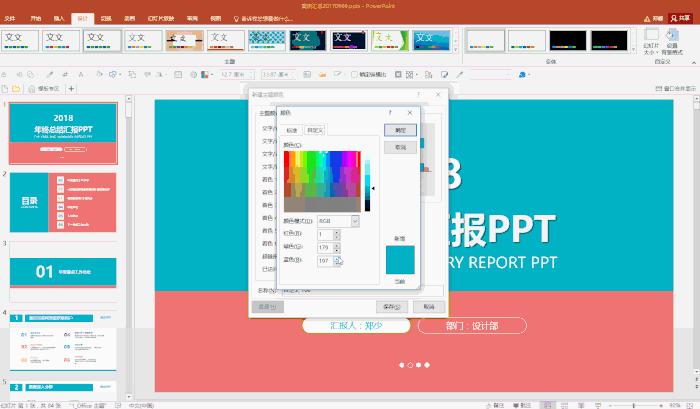This screenshot has width=700, height=409.
Task: Click the blue value spinner arrows
Action: 337,260
